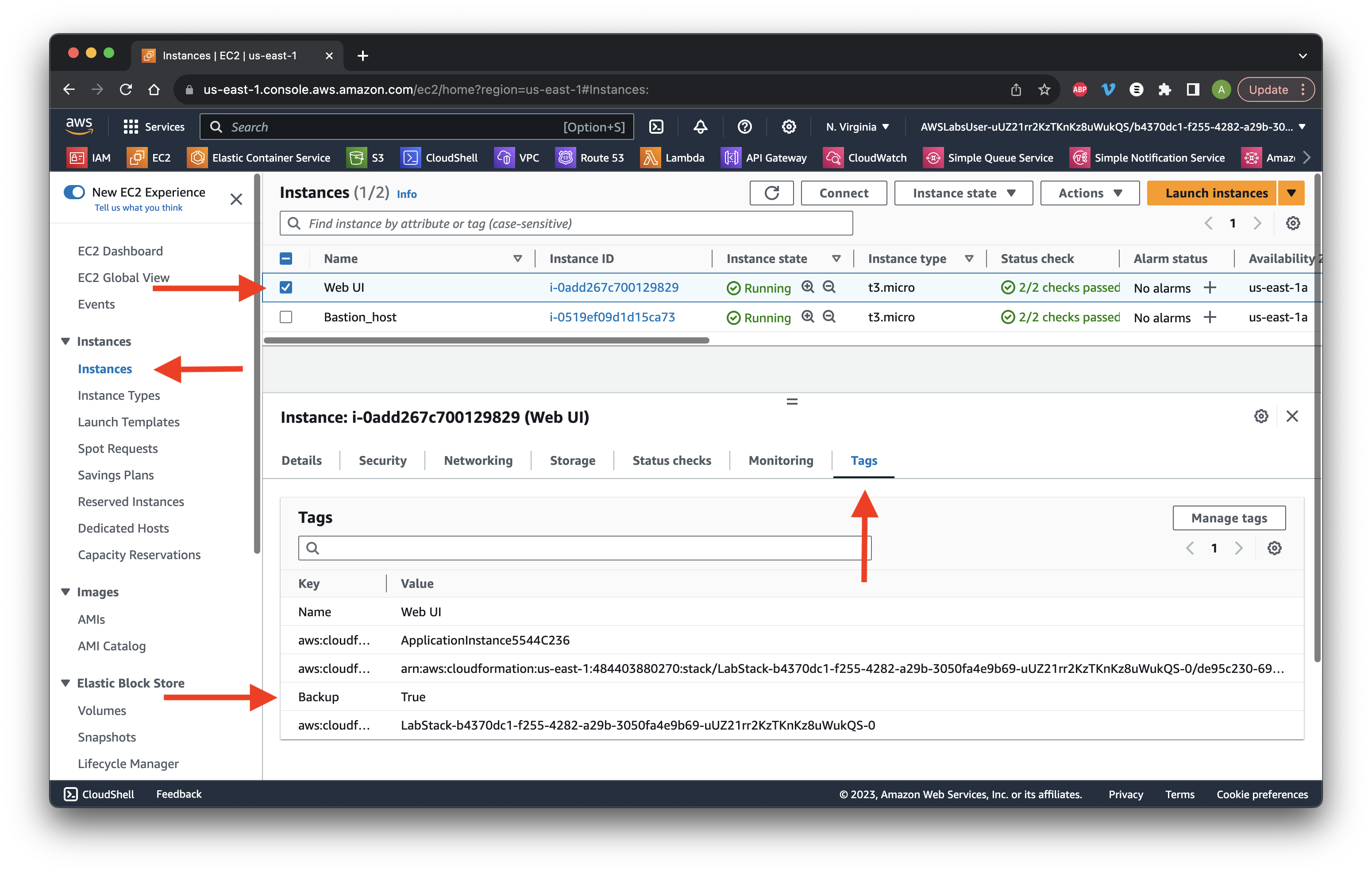This screenshot has height=873, width=1372.
Task: Sort by the Name column arrow
Action: click(x=517, y=259)
